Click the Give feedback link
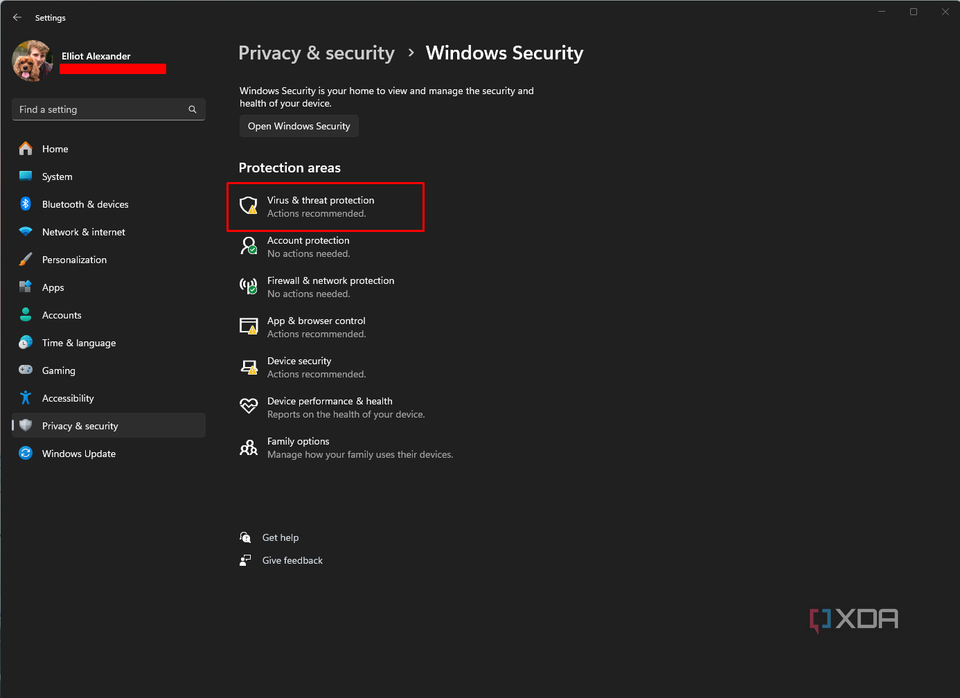Screen dimensions: 960x698 tap(293, 560)
